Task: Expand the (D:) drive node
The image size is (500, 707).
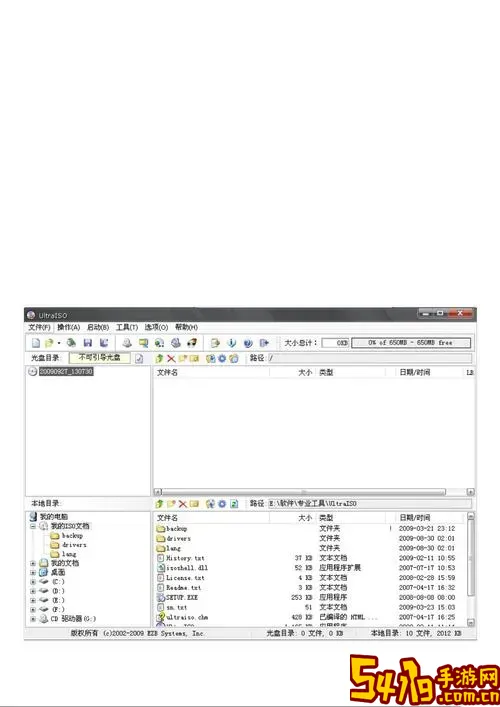Action: (x=33, y=591)
